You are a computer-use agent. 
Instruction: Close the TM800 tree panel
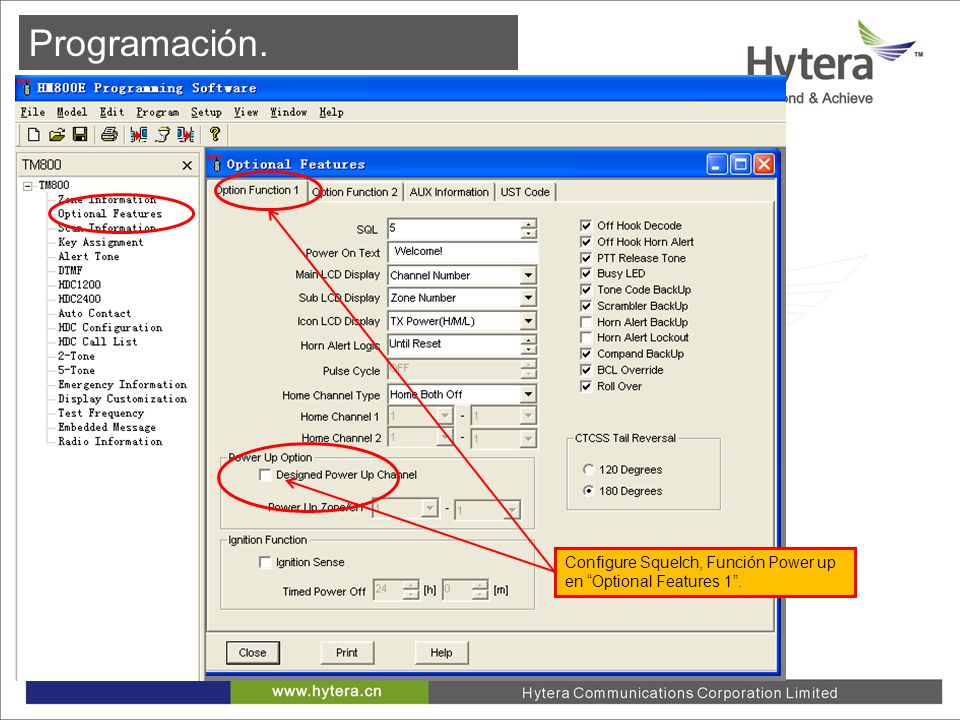[187, 165]
